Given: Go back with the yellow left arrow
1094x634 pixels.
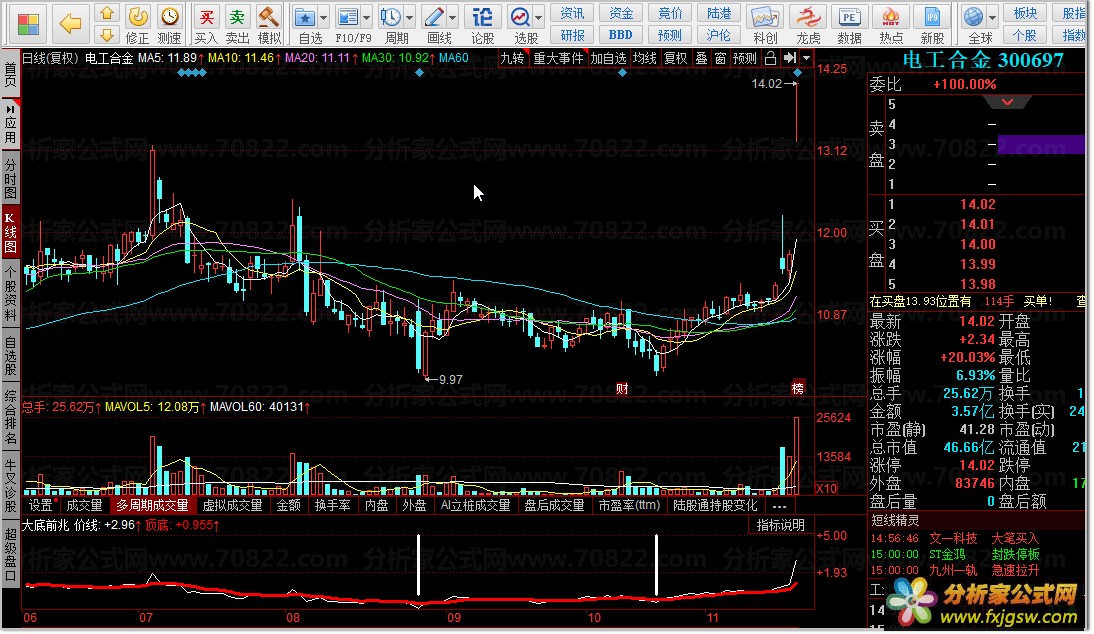Looking at the screenshot, I should point(70,24).
